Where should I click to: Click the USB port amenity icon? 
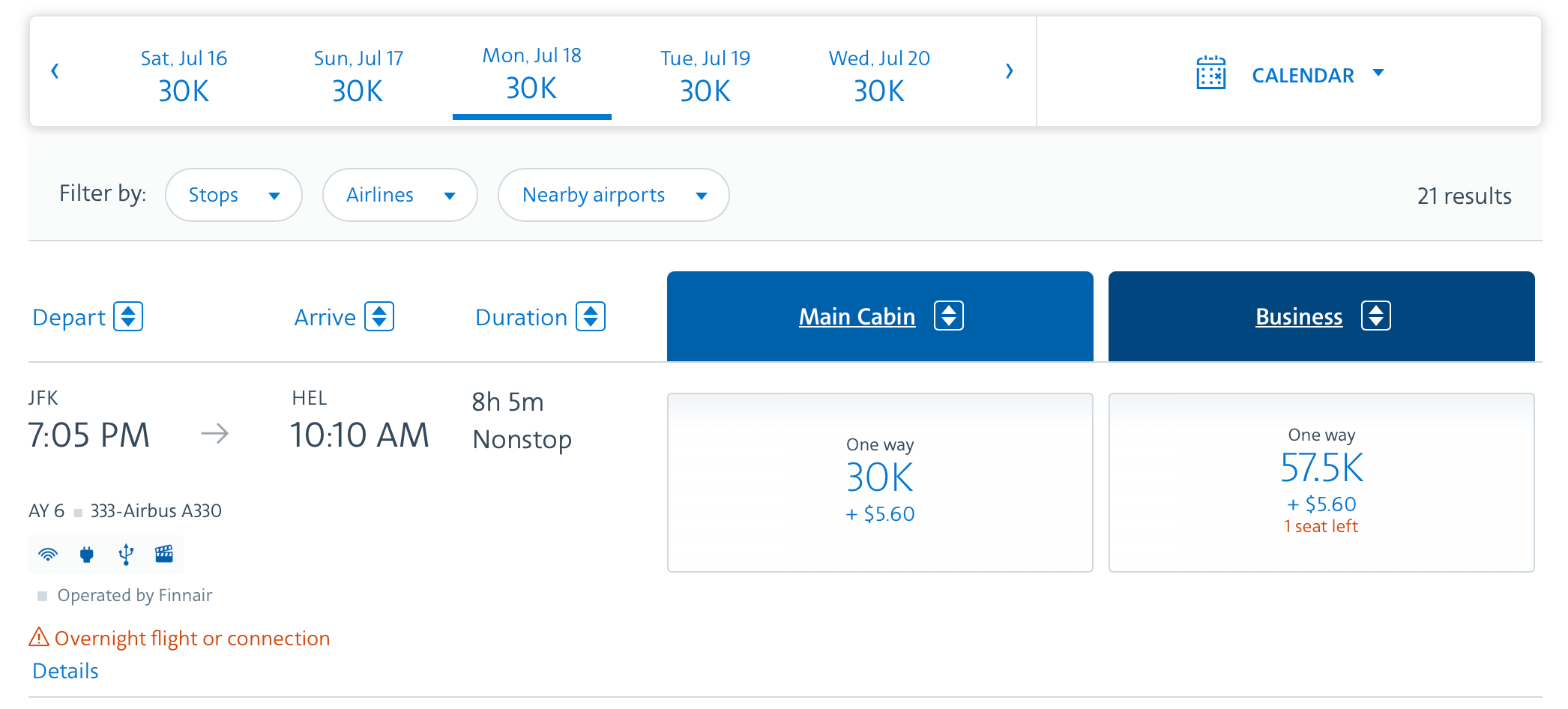coord(126,555)
